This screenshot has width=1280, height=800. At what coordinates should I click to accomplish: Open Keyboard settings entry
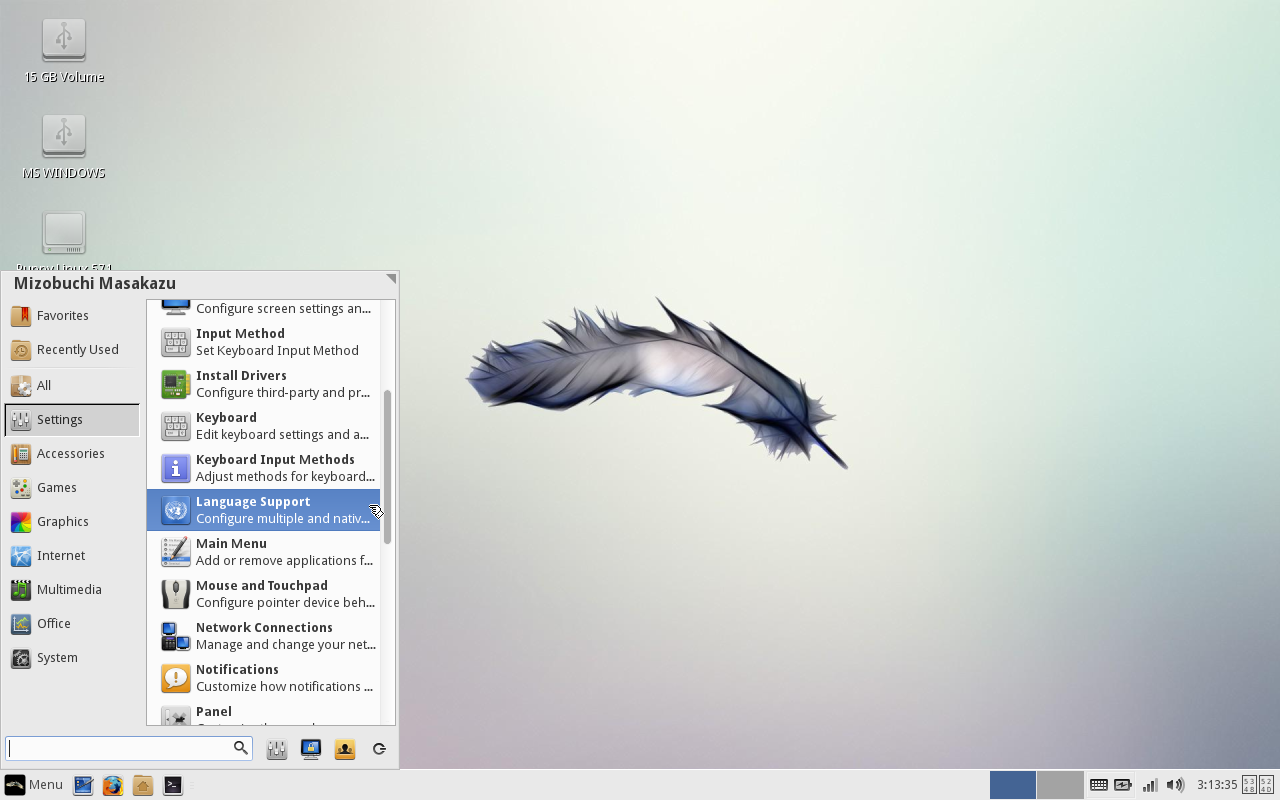[x=263, y=426]
